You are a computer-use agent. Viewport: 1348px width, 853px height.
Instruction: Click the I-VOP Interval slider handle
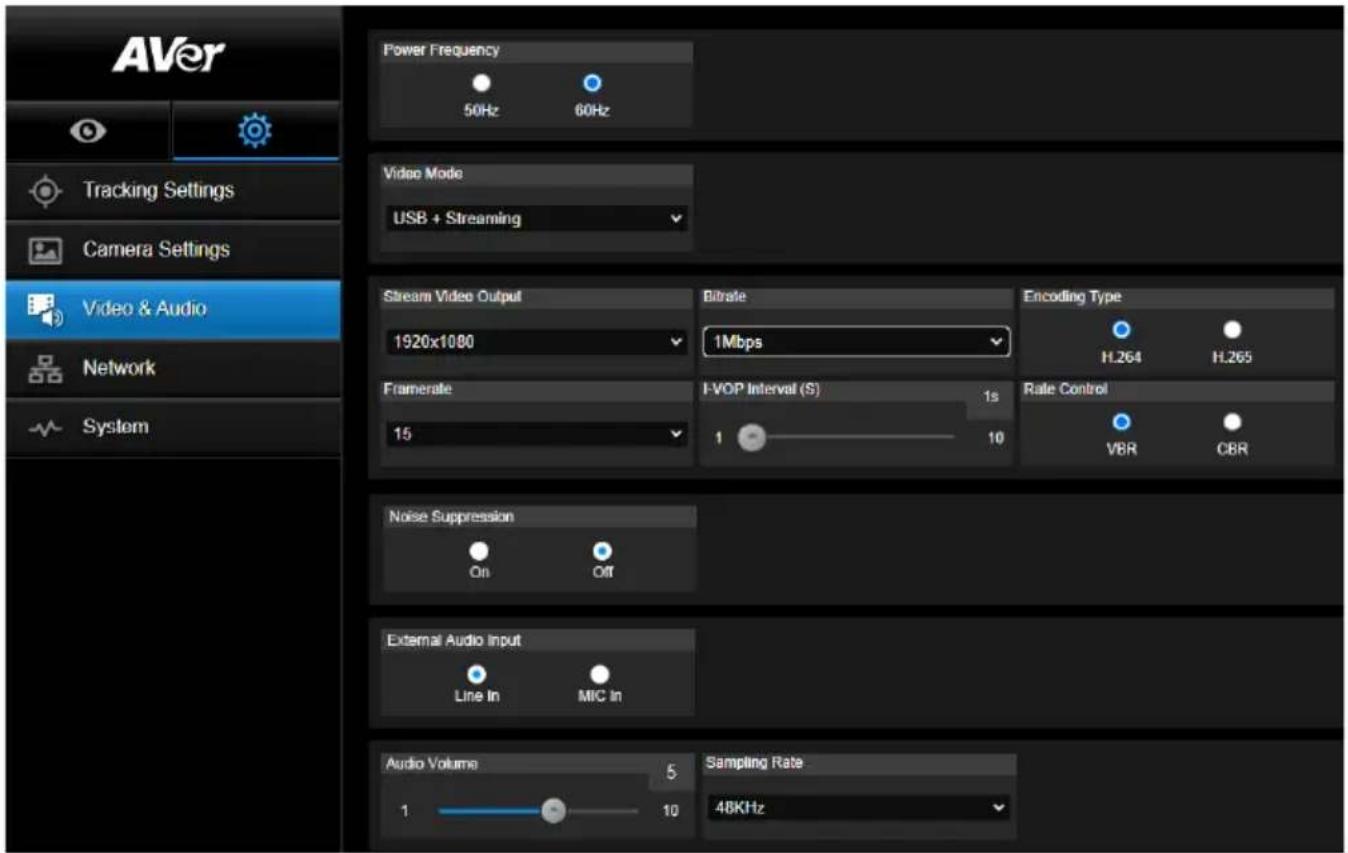click(x=752, y=437)
